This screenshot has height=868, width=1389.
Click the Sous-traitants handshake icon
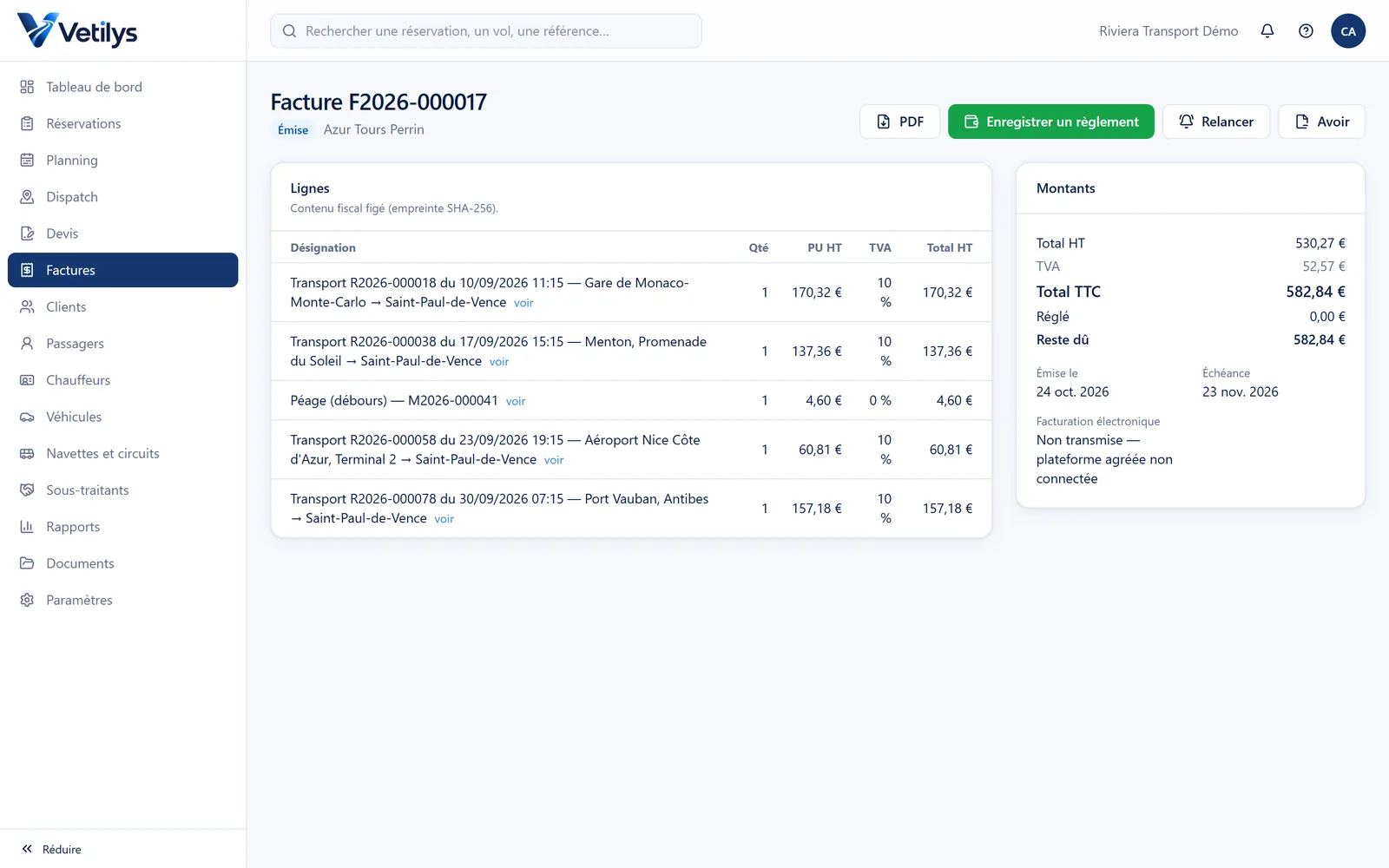coord(27,490)
